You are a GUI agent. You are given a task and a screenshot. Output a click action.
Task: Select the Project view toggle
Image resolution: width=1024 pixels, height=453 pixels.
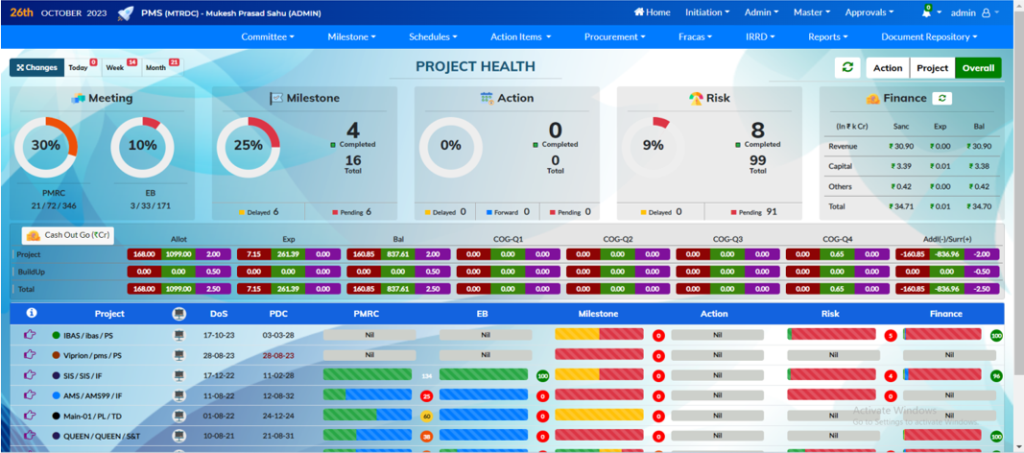(932, 68)
